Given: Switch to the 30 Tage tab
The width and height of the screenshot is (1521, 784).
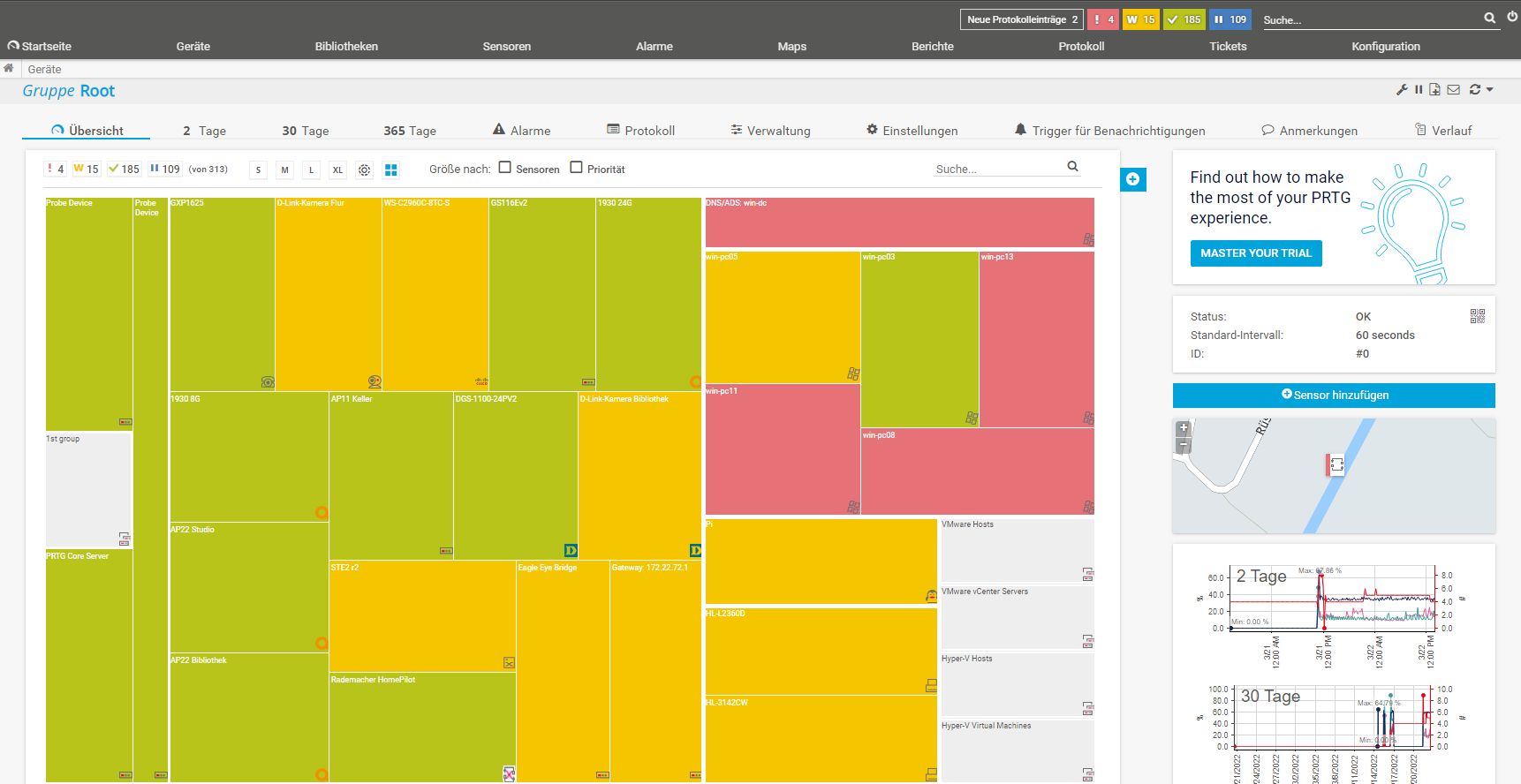Looking at the screenshot, I should (x=305, y=131).
